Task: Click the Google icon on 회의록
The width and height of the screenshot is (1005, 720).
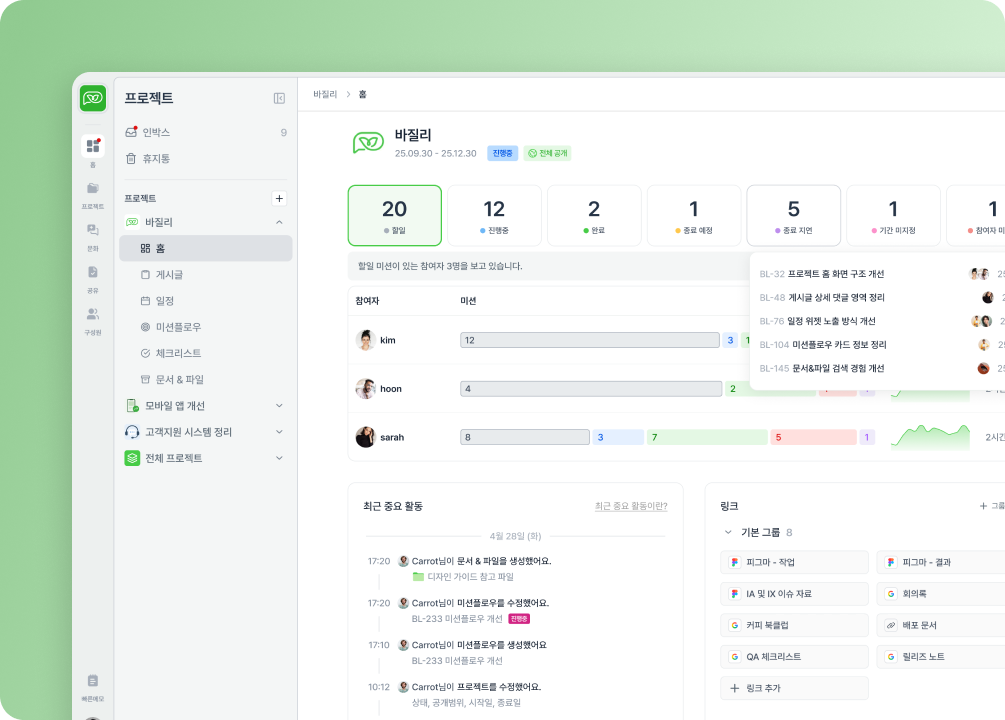Action: tap(891, 594)
